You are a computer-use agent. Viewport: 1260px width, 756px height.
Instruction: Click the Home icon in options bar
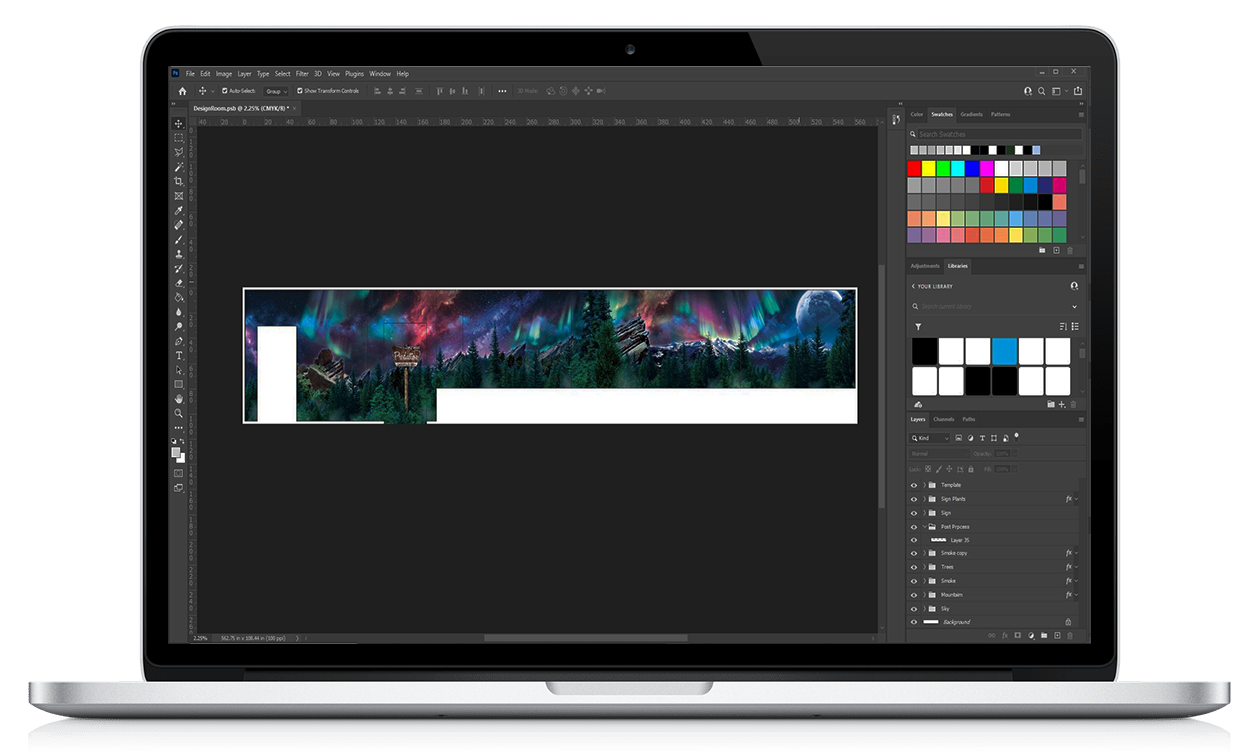182,91
